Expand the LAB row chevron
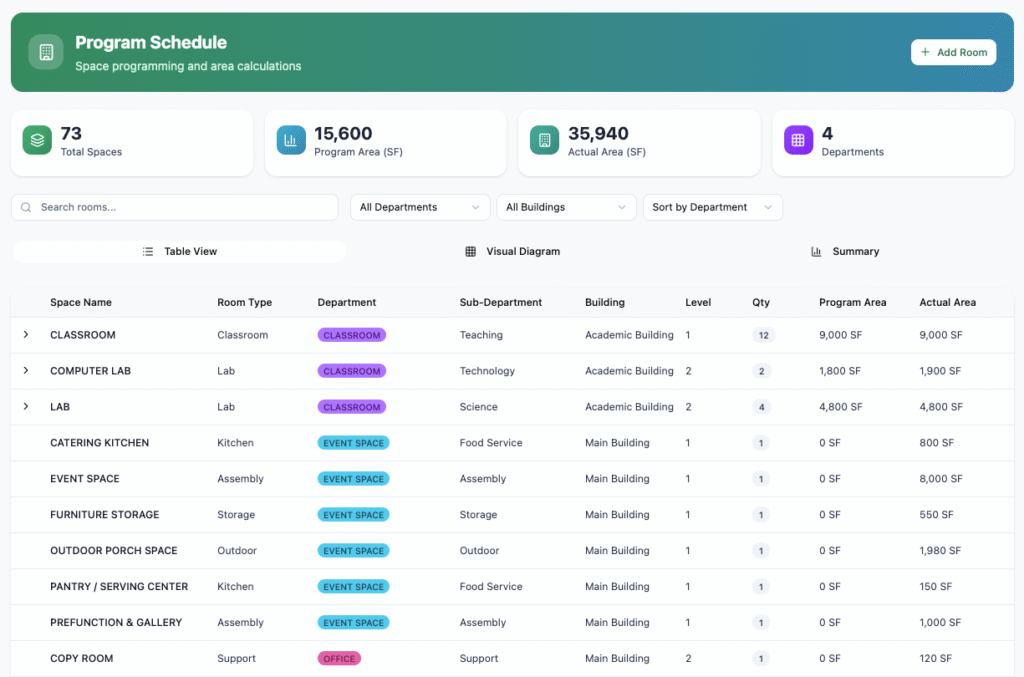Viewport: 1024px width, 677px height. click(x=26, y=407)
